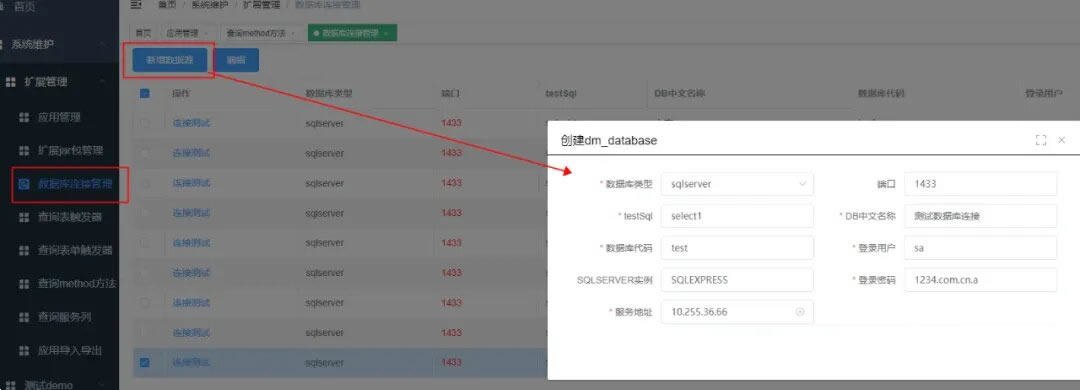Click the 服务地址 field showing 10.255.36.66

[x=737, y=311]
